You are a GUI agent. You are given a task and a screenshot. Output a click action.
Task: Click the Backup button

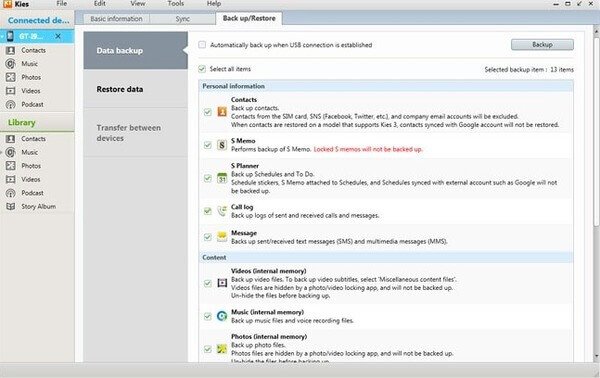point(542,45)
